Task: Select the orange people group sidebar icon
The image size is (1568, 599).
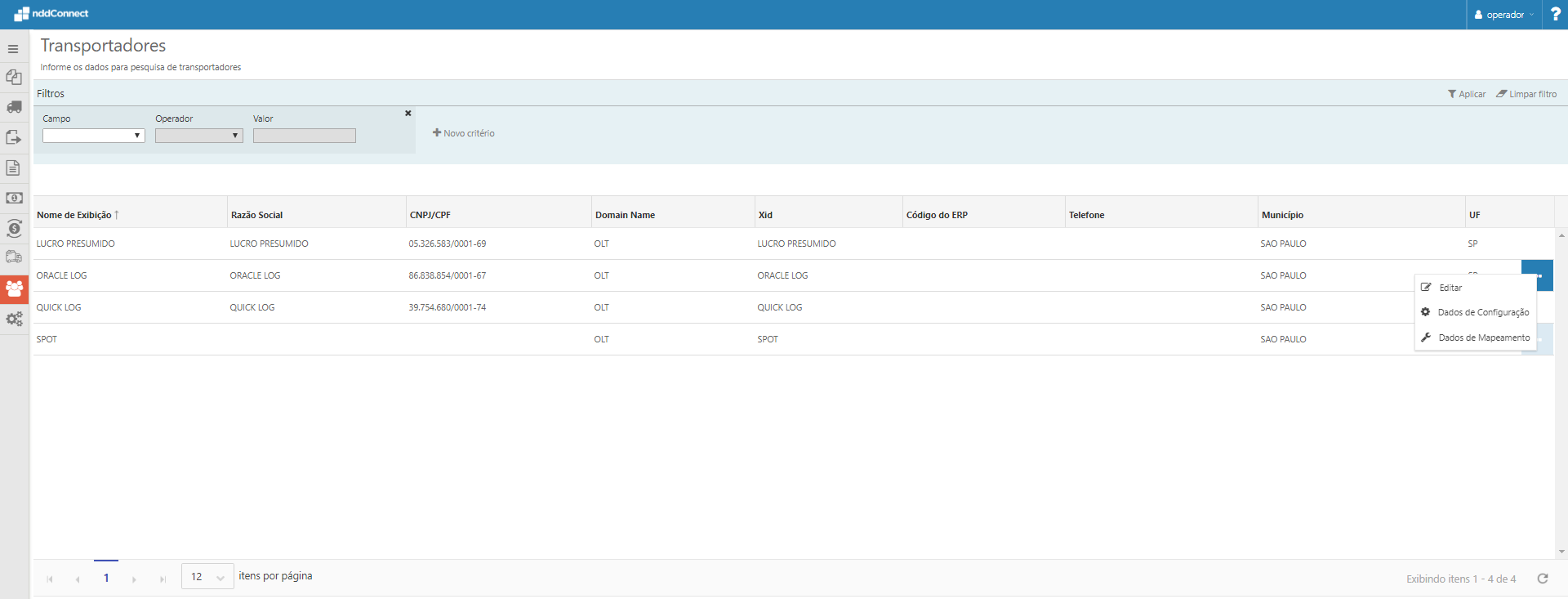Action: 14,288
